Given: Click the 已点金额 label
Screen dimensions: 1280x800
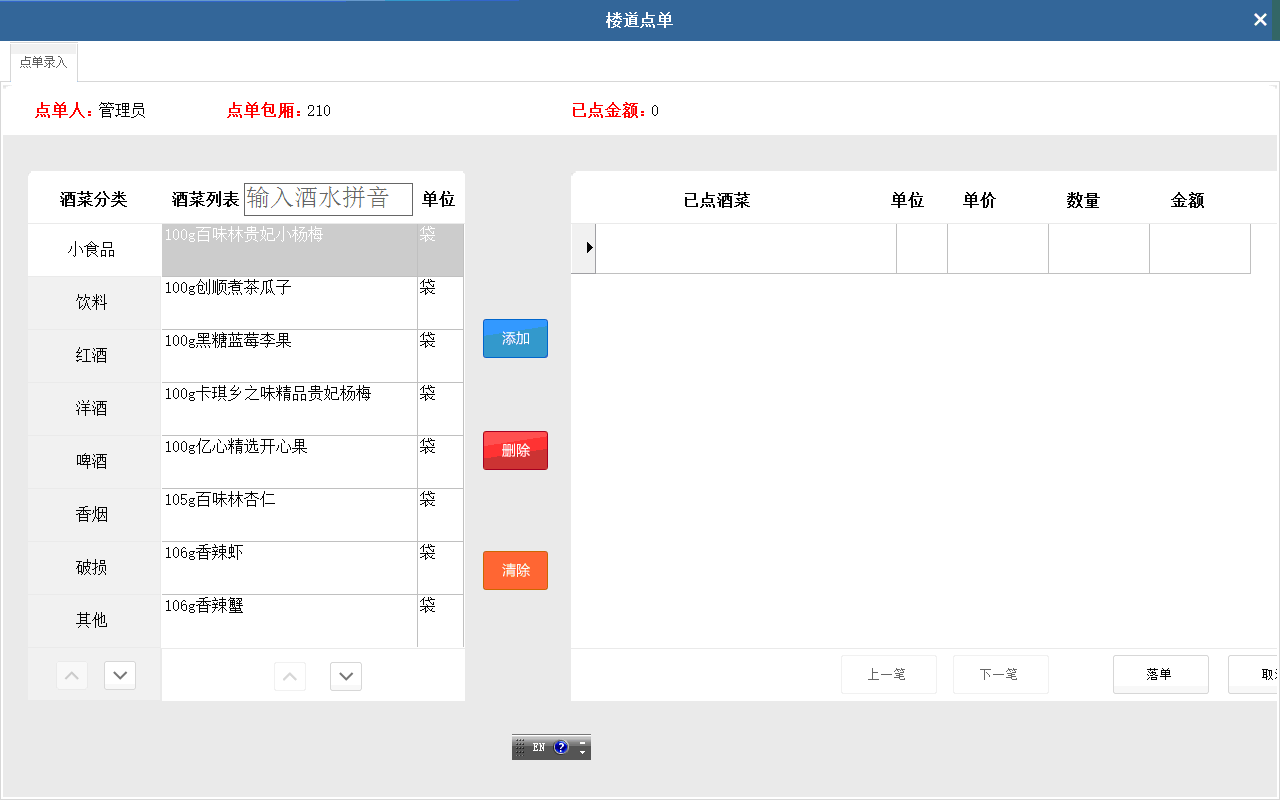Looking at the screenshot, I should [x=609, y=110].
